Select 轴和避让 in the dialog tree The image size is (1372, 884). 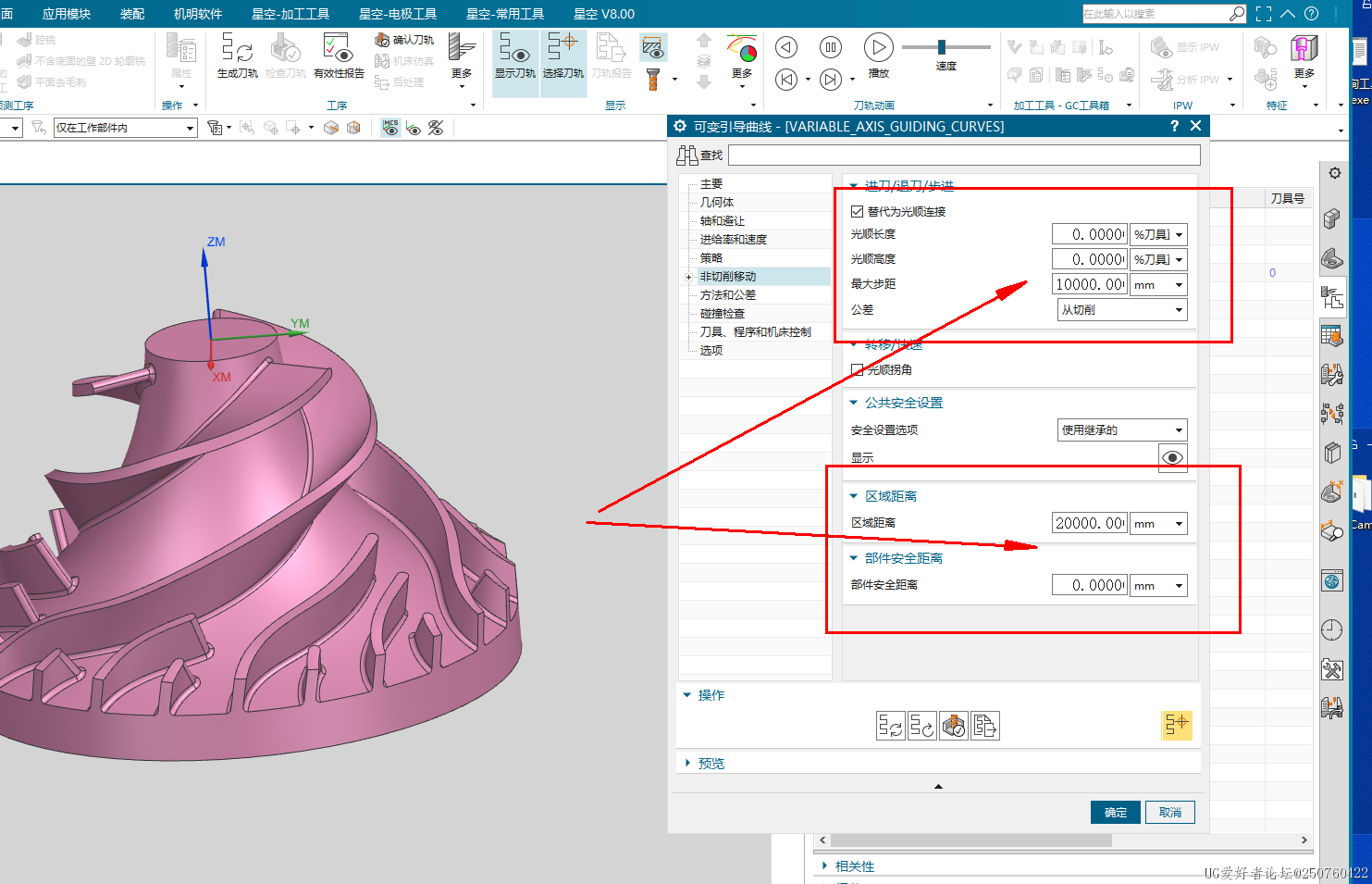(723, 221)
